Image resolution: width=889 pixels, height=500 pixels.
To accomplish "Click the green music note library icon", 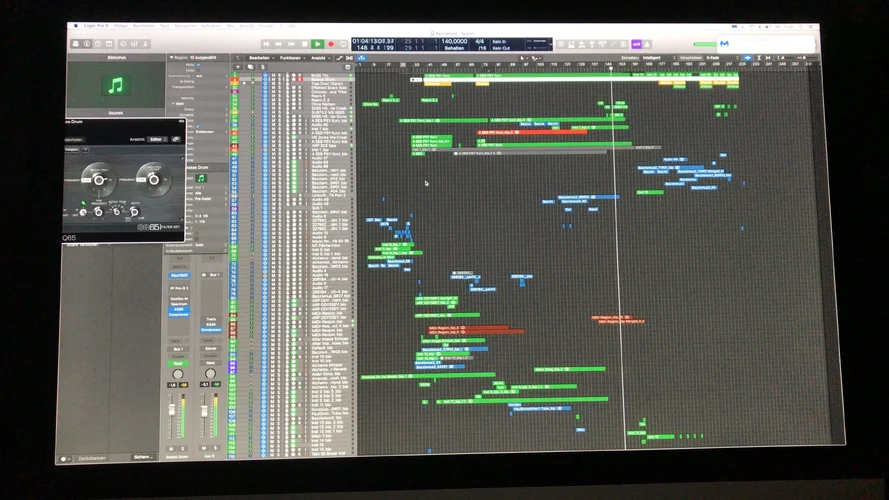I will click(x=116, y=86).
